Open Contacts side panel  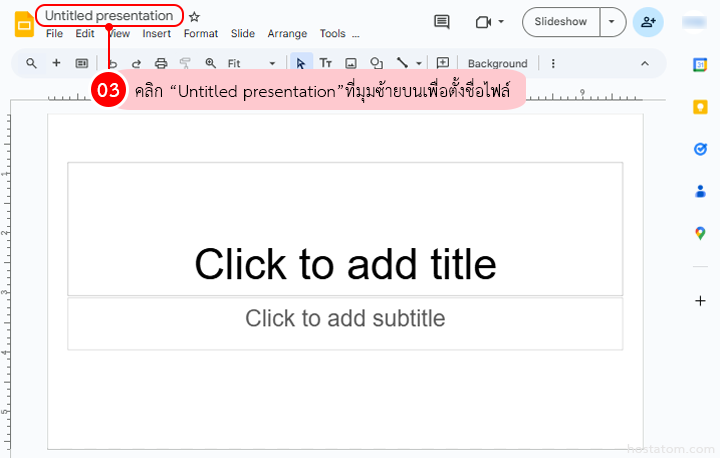700,191
